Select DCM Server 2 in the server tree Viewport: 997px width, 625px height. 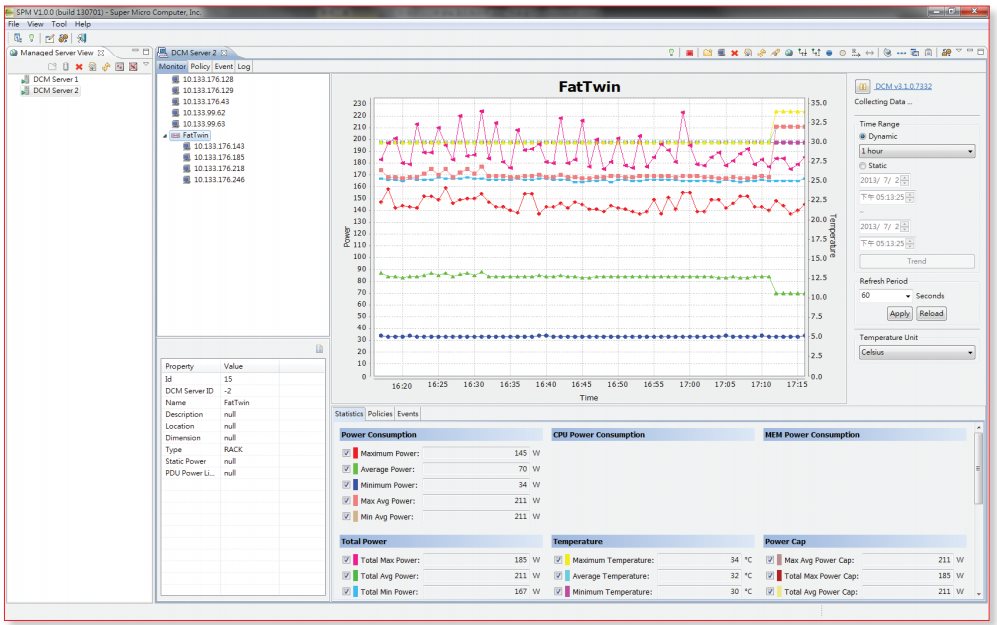click(55, 91)
